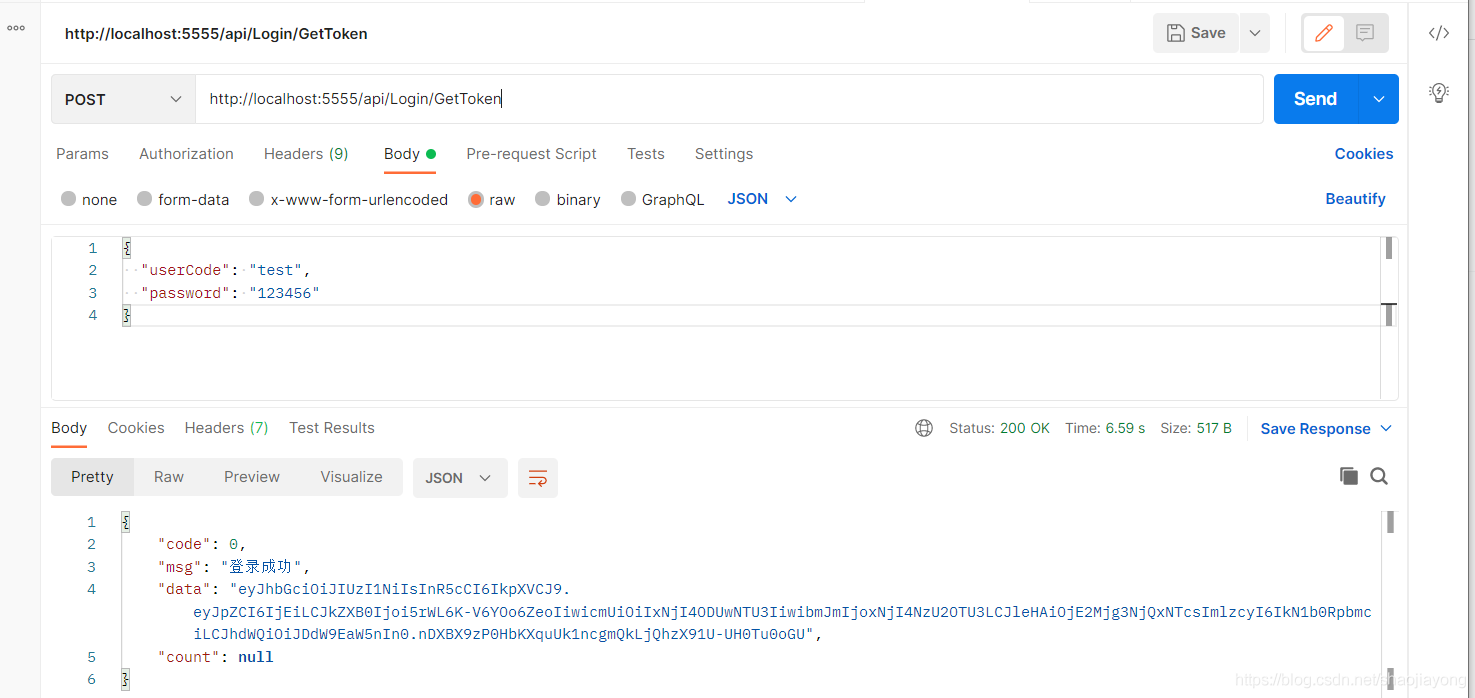The width and height of the screenshot is (1475, 698).
Task: Click the three-dot menu in left sidebar
Action: pos(16,27)
